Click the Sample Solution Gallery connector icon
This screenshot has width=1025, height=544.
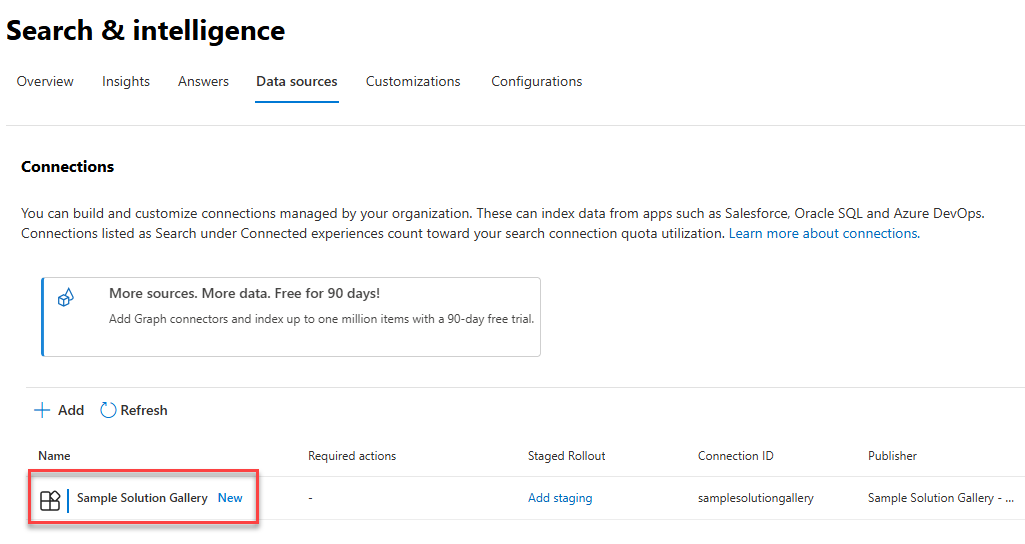pos(50,501)
